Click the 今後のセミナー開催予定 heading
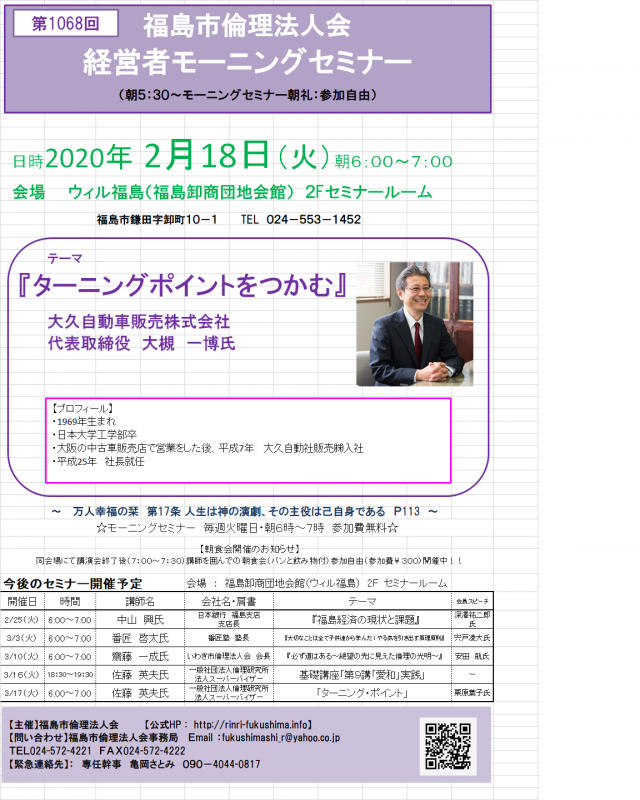Viewport: 640px width, 800px height. coord(73,584)
